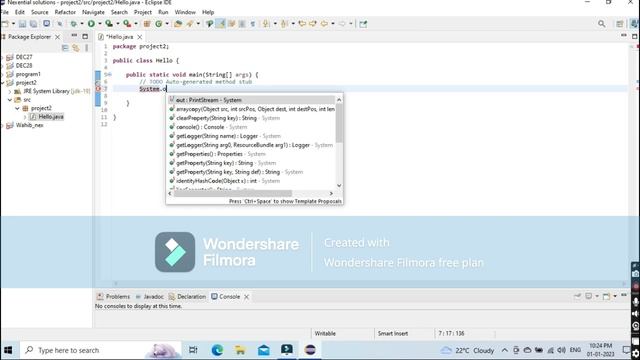Open Microsoft Edge from taskbar
Image resolution: width=640 pixels, height=360 pixels.
(x=217, y=350)
